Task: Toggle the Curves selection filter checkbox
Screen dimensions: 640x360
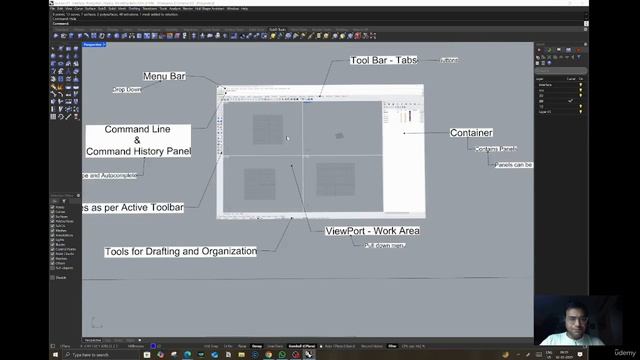Action: coord(53,212)
